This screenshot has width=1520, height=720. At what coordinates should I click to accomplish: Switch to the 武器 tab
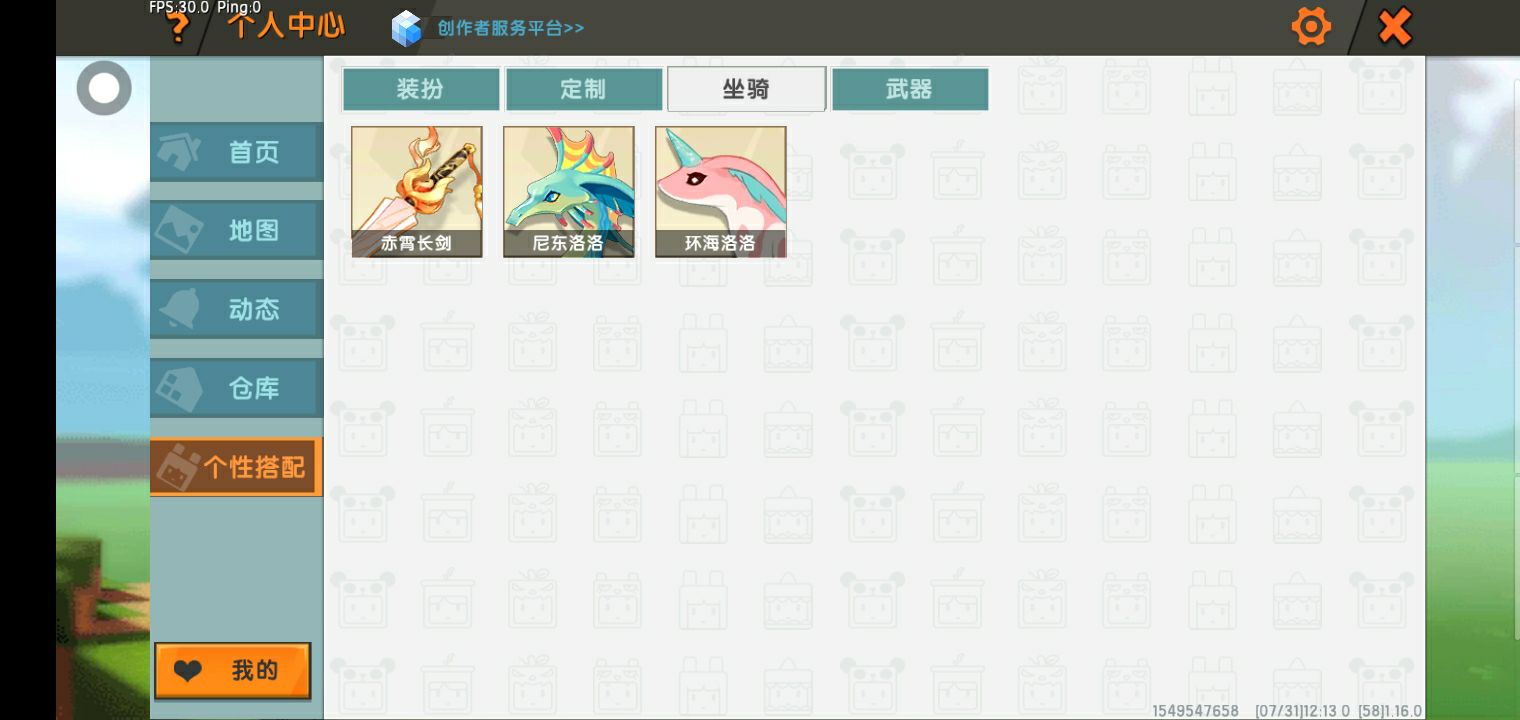point(910,89)
